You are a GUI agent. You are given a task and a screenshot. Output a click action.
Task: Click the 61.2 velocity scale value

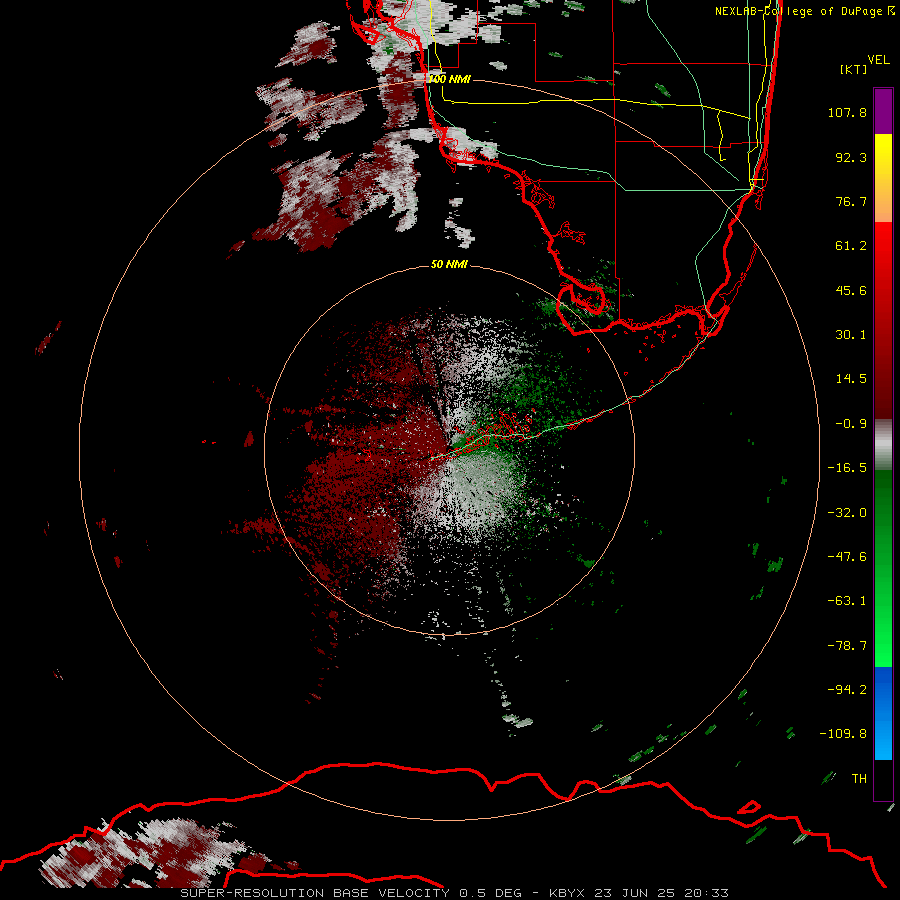[851, 246]
